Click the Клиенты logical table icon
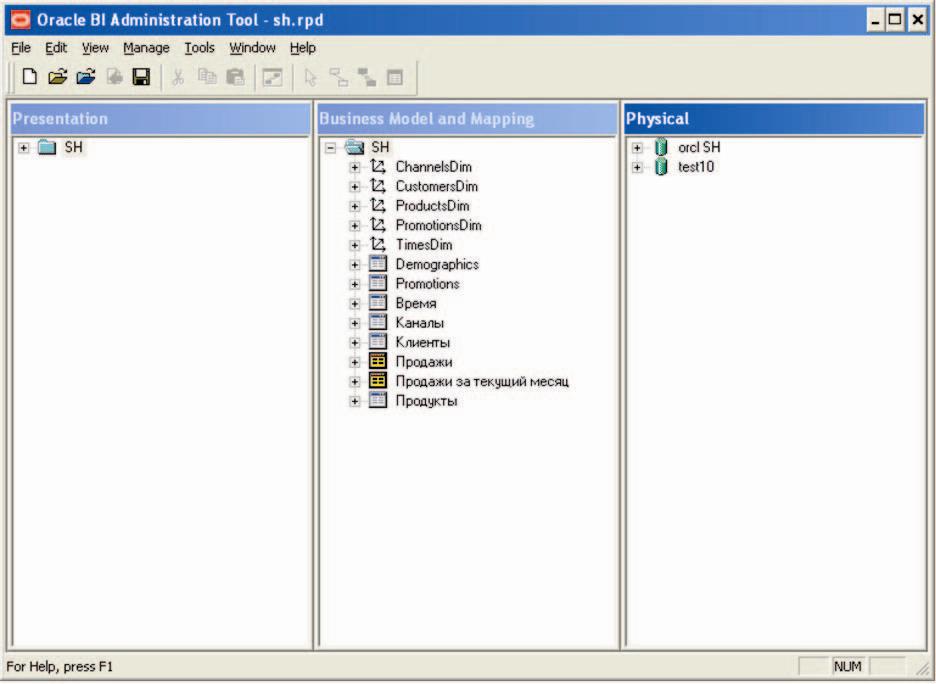936x684 pixels. [x=378, y=341]
